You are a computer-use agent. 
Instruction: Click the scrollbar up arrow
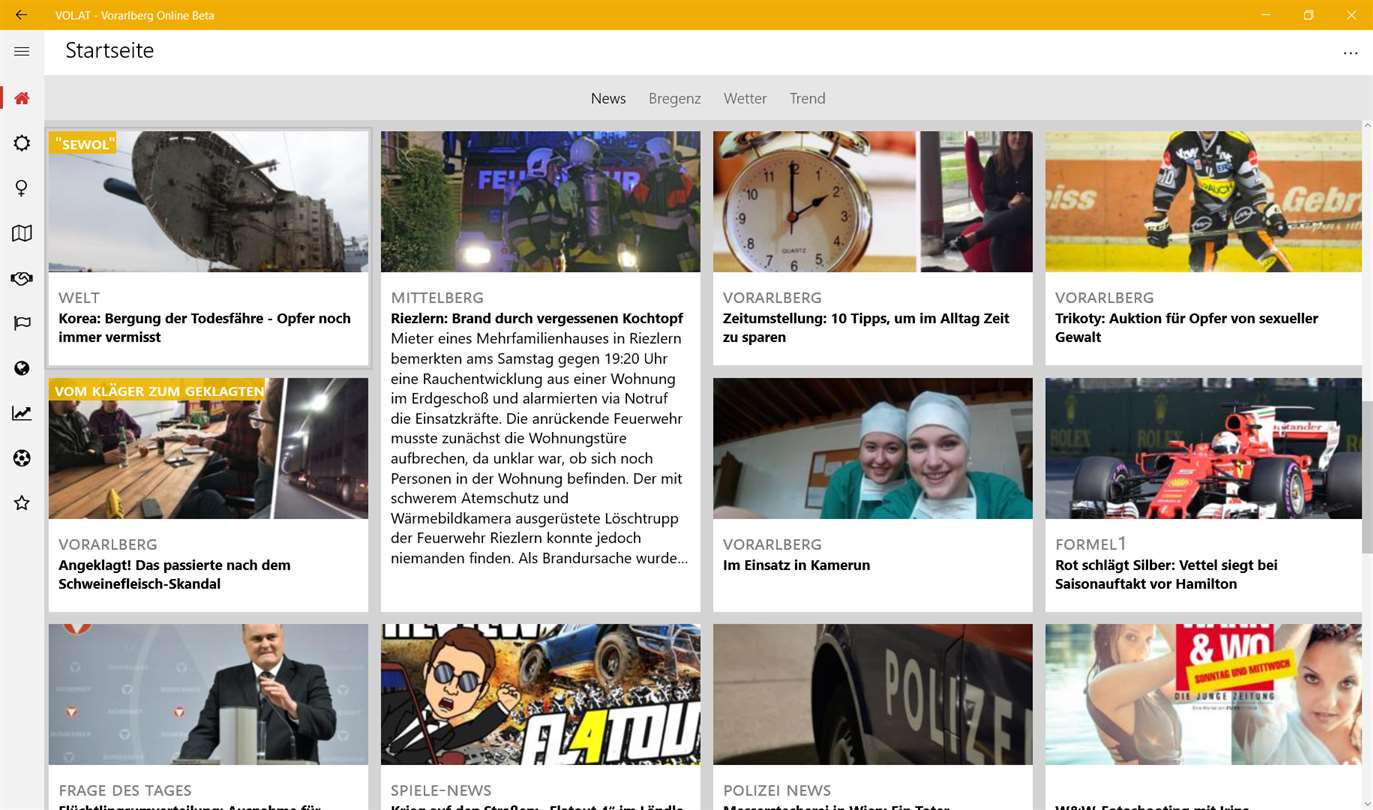[1367, 127]
